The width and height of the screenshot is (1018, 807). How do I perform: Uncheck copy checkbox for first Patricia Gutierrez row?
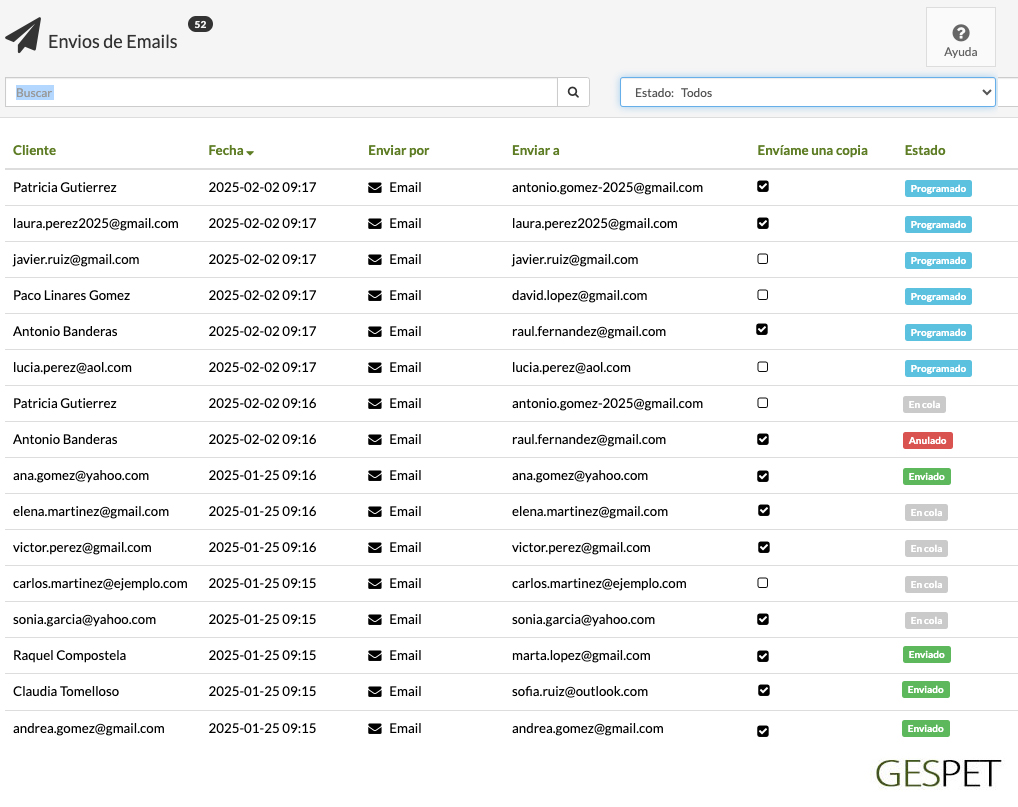763,186
